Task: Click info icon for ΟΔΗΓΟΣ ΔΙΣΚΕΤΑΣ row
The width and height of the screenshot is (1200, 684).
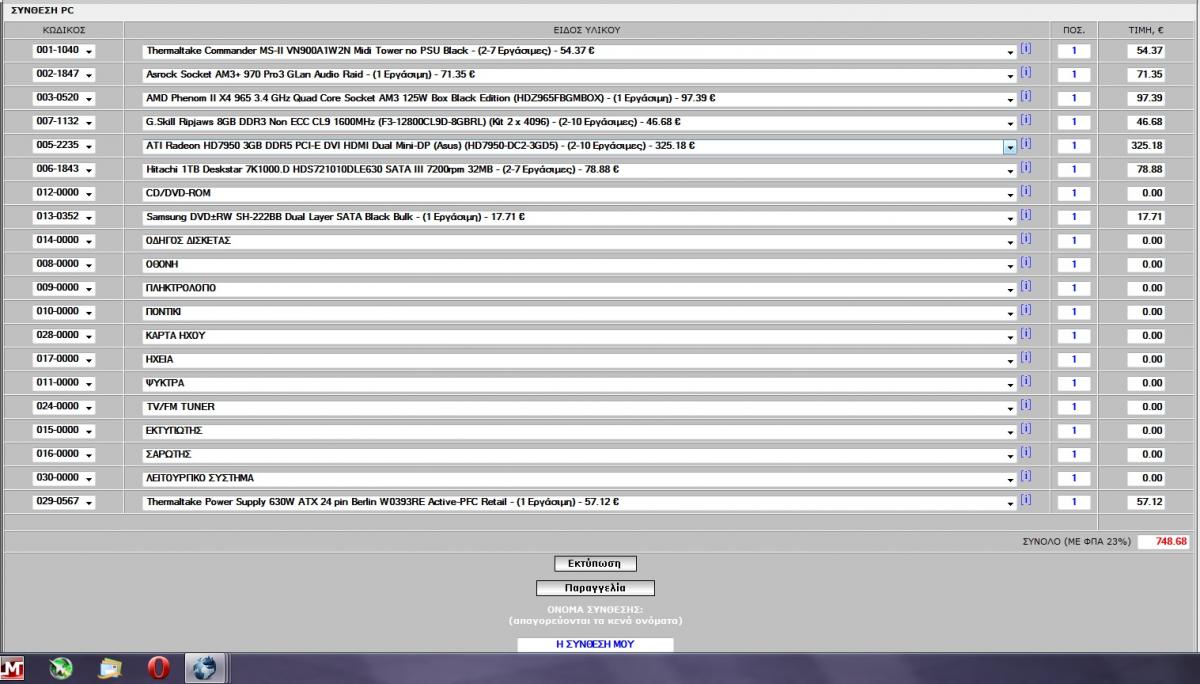Action: [1025, 239]
